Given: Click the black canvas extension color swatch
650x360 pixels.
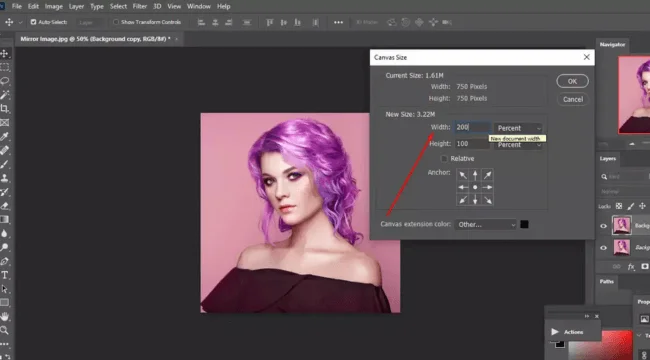Looking at the screenshot, I should 524,224.
